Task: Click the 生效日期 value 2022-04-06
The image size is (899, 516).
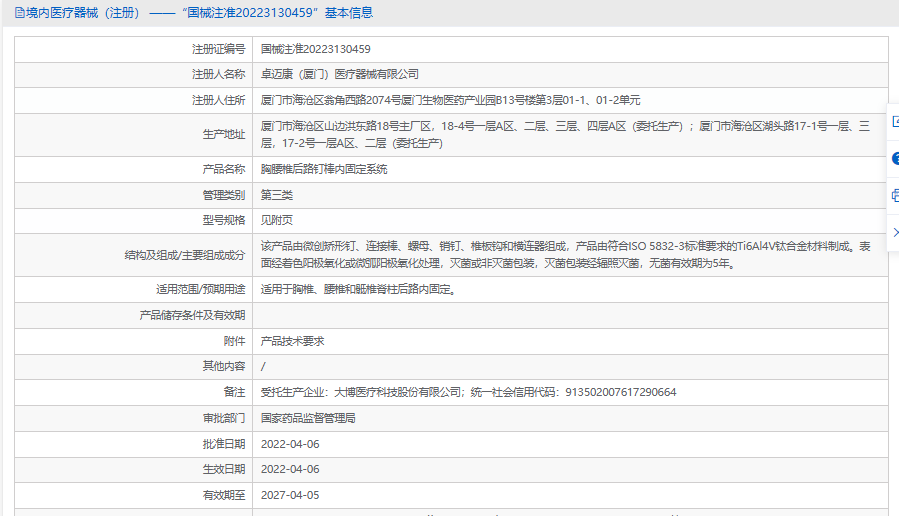Action: pyautogui.click(x=290, y=470)
